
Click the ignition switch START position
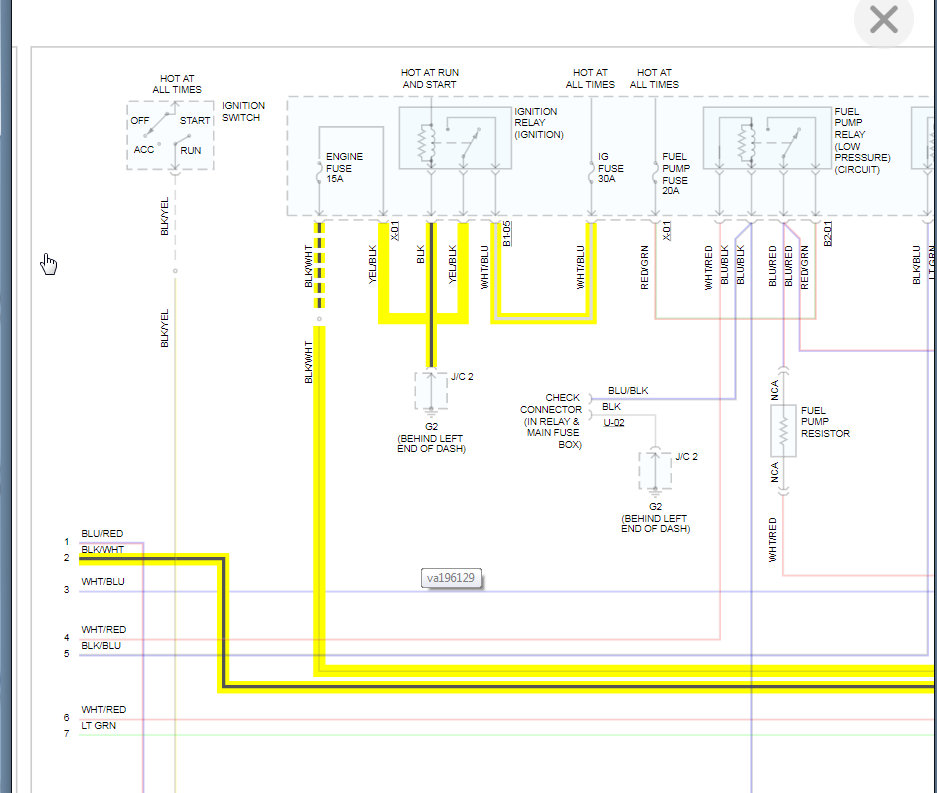point(195,121)
